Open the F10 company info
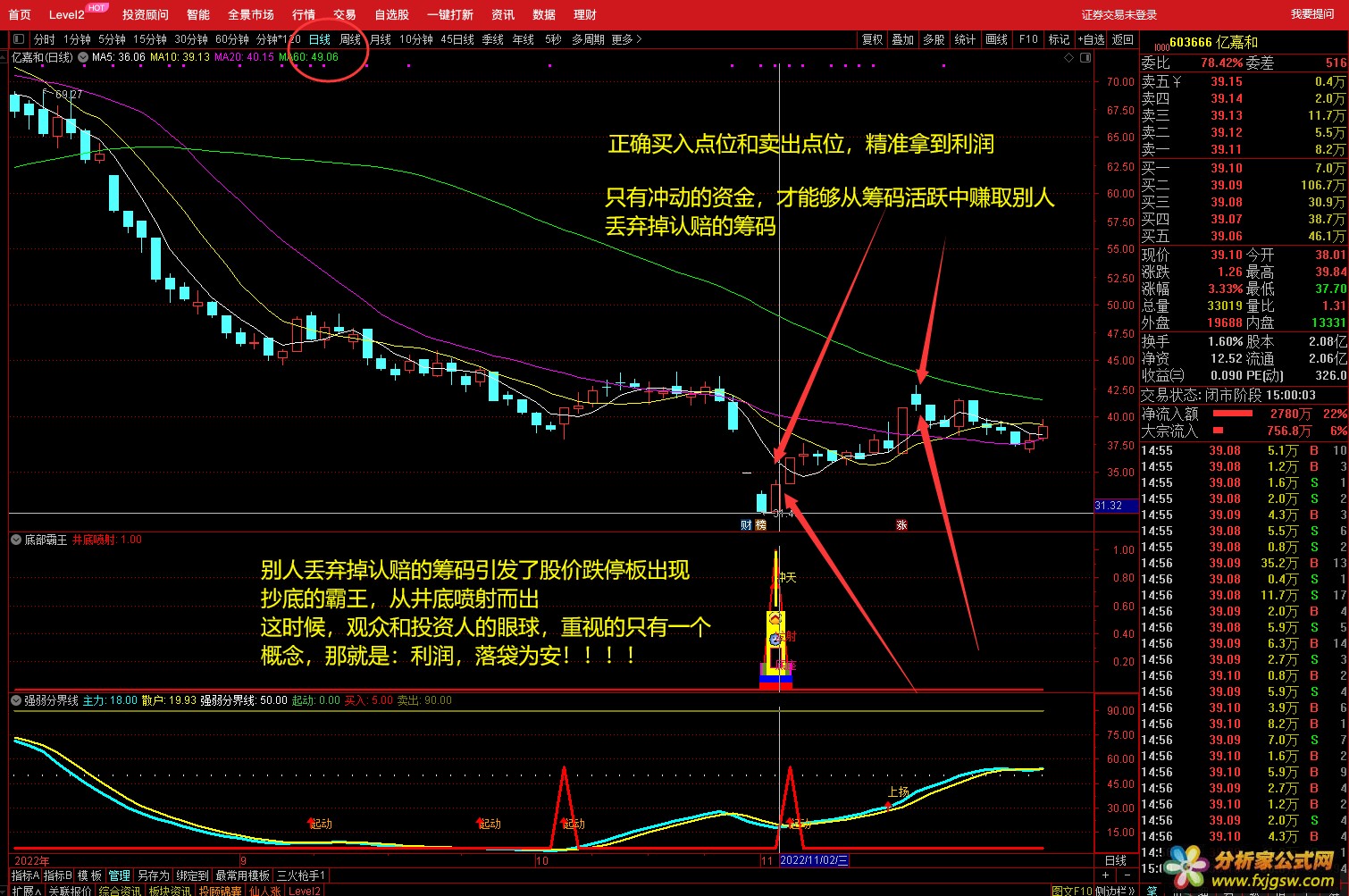This screenshot has width=1349, height=896. (1028, 39)
